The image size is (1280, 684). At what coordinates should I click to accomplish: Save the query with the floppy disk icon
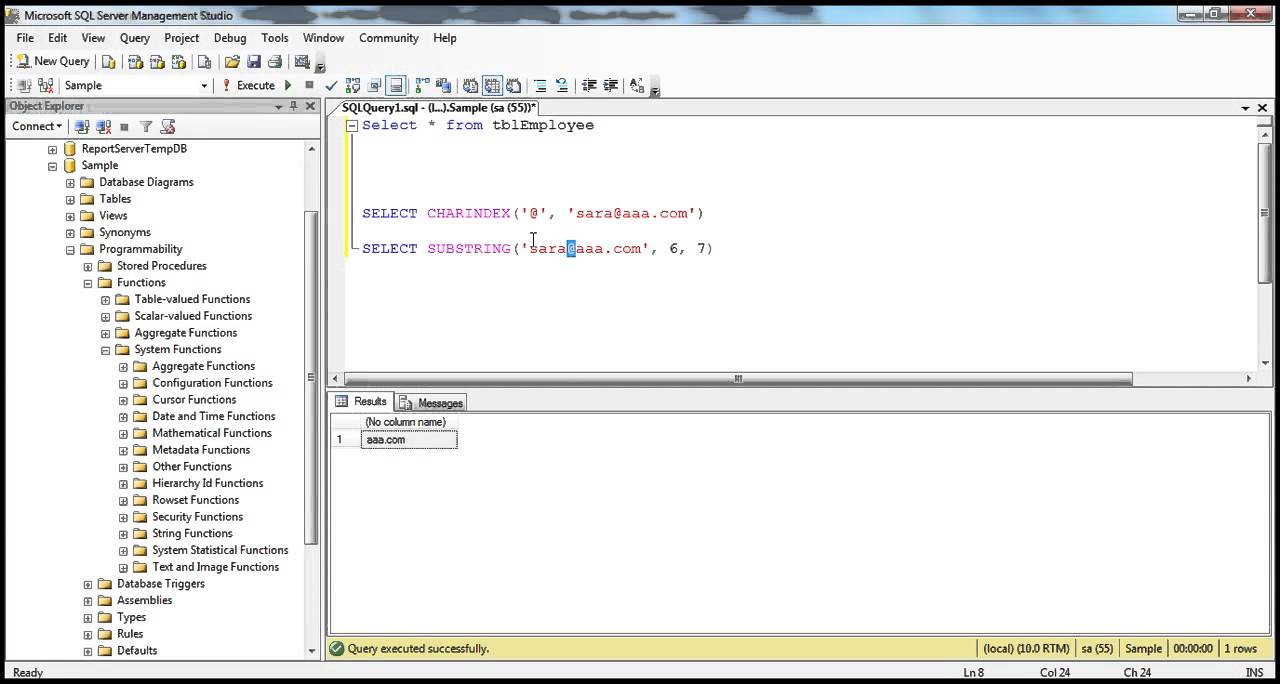pos(254,62)
